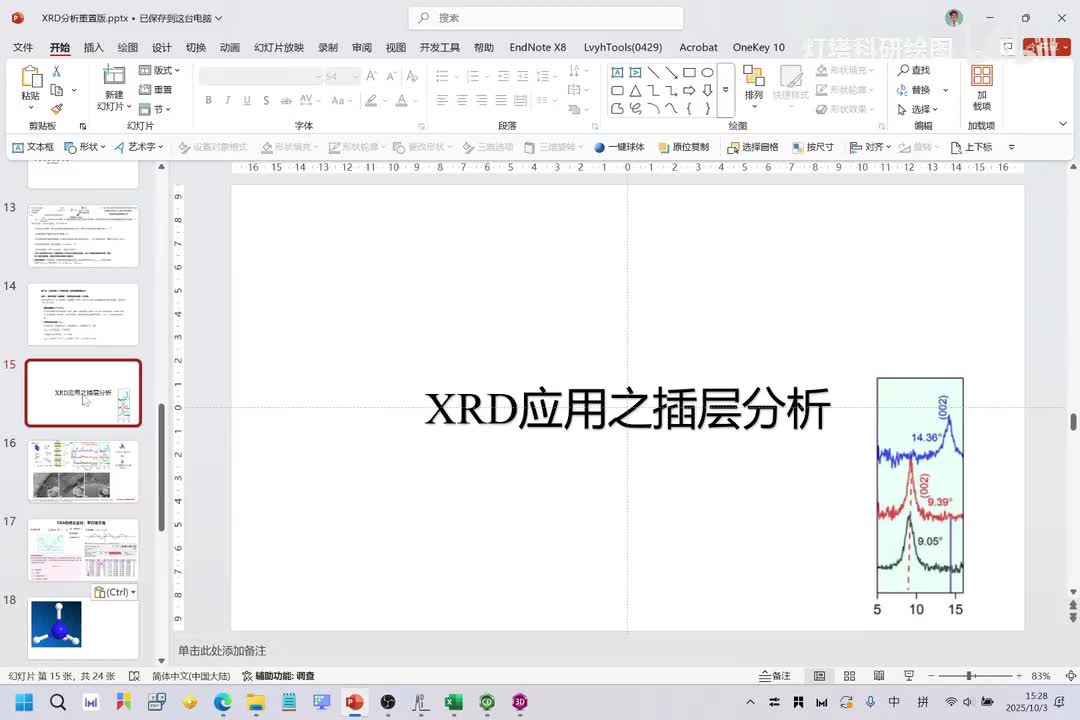
Task: Switch to the 动画 Animations tab
Action: tap(229, 47)
